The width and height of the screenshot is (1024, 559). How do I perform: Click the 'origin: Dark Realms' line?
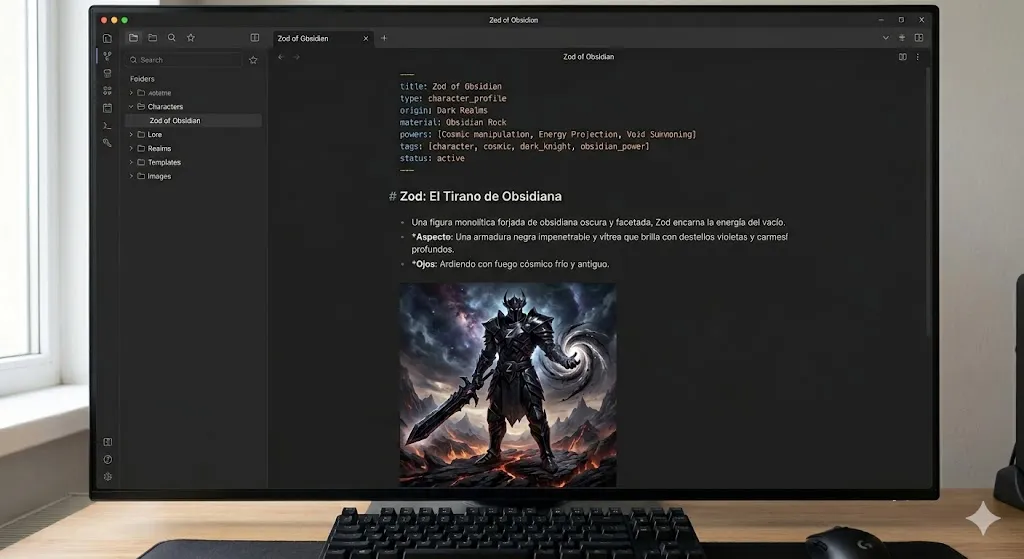tap(443, 110)
